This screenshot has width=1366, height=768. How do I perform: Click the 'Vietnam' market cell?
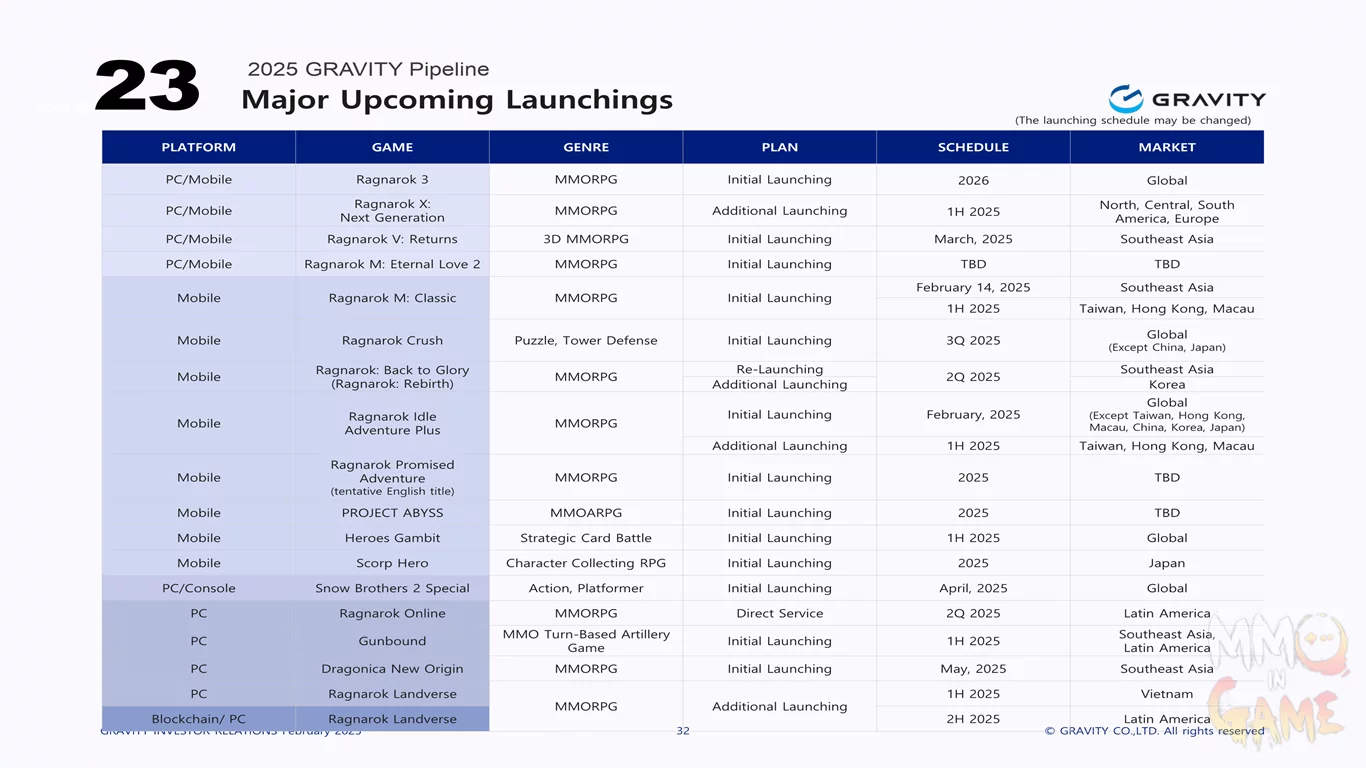click(1167, 694)
